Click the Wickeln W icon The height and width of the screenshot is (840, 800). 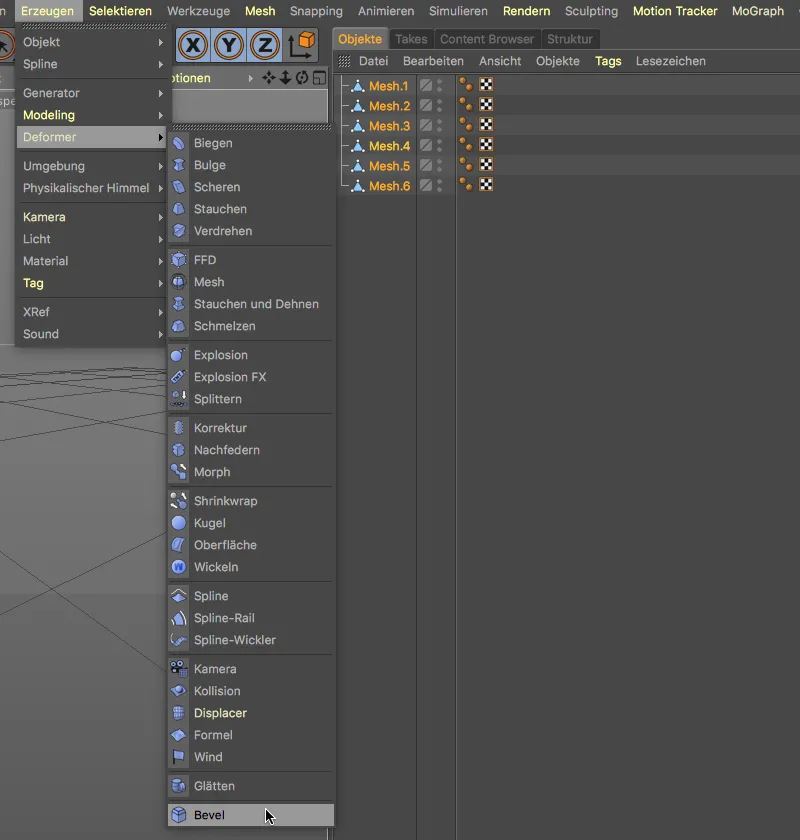coord(178,566)
